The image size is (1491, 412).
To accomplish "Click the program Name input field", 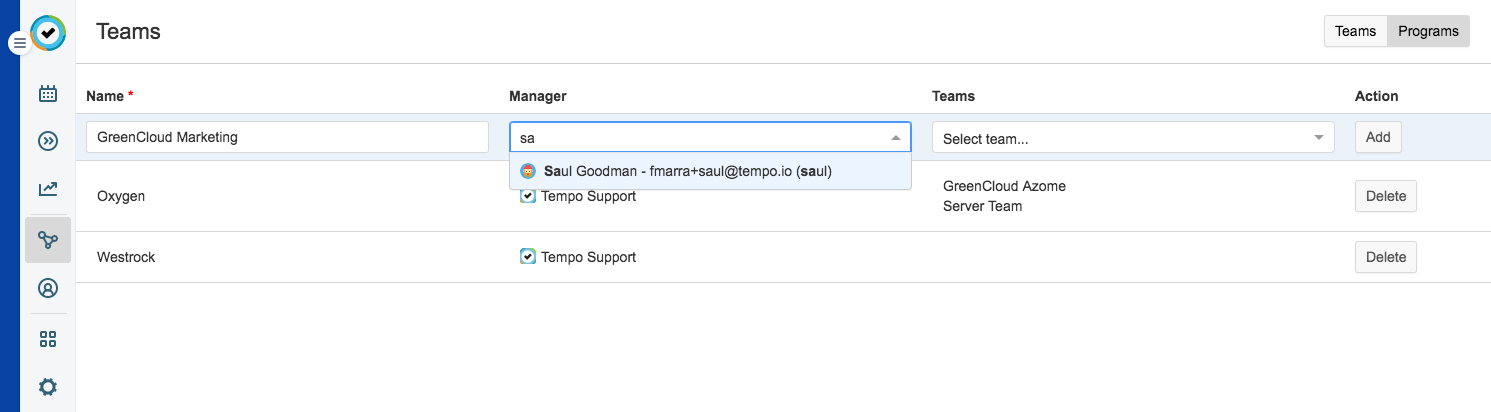I will (x=287, y=137).
